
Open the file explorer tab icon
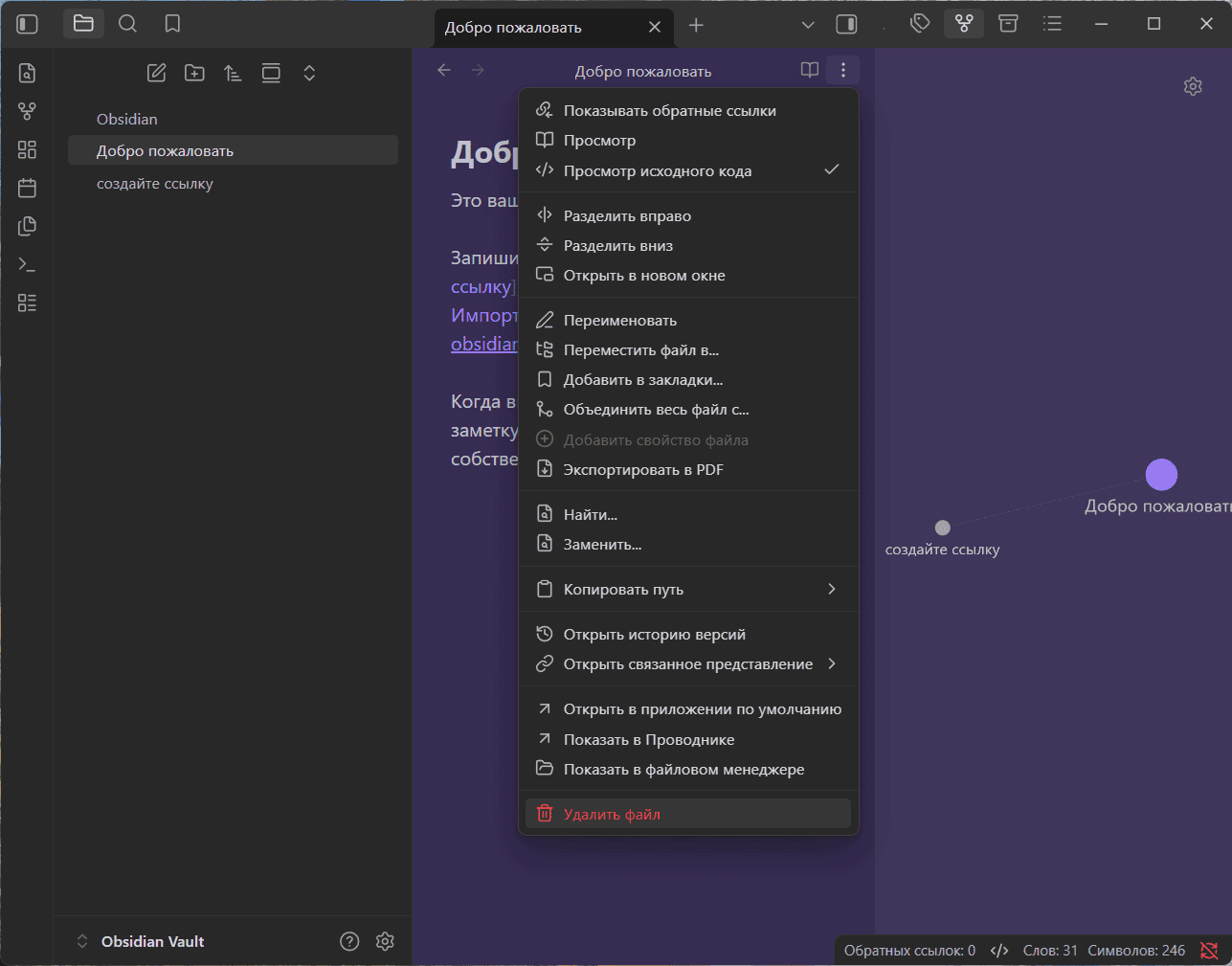tap(83, 24)
